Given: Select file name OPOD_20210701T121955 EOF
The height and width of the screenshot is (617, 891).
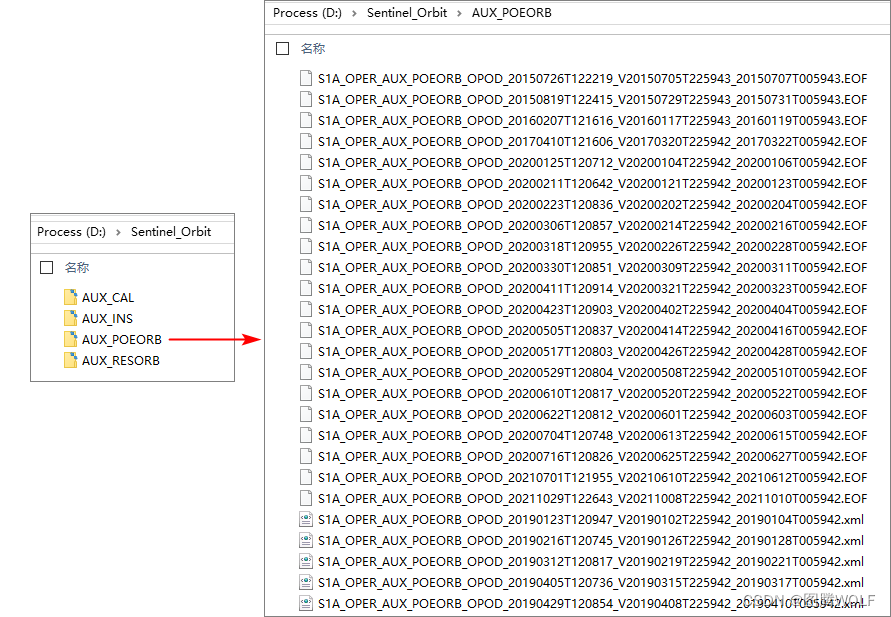Looking at the screenshot, I should point(593,478).
